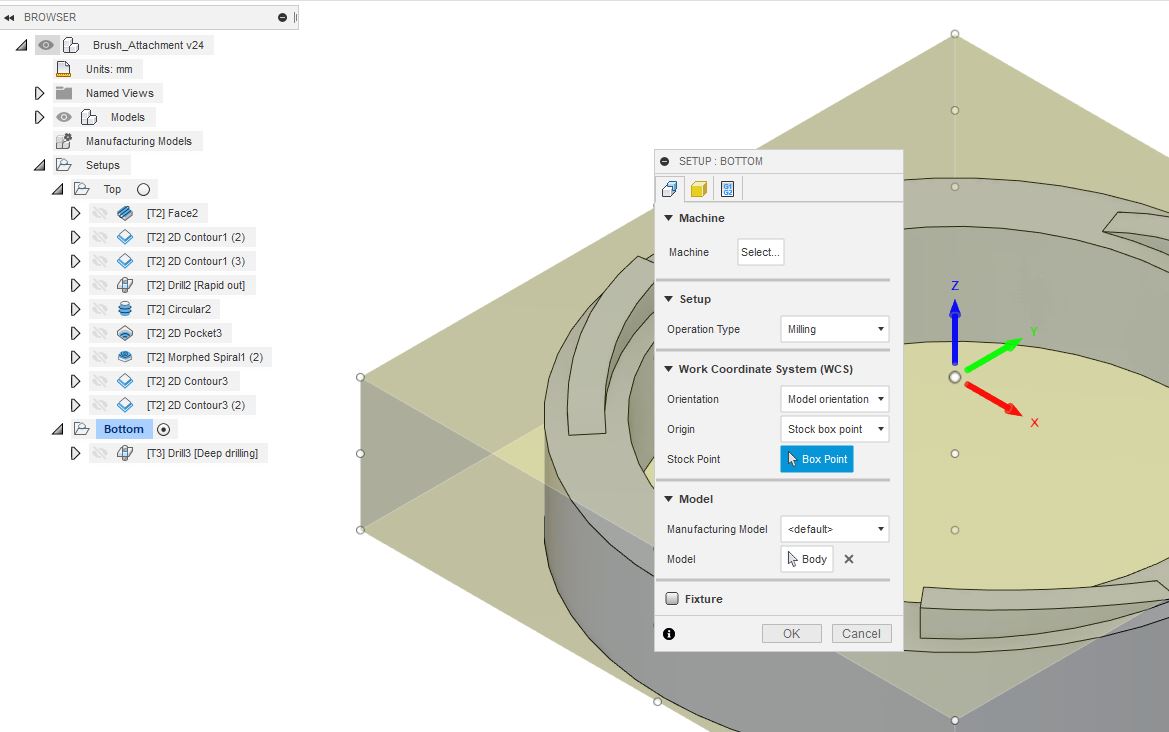Toggle visibility of [T2] Face2
The width and height of the screenshot is (1169, 732).
pyautogui.click(x=100, y=213)
